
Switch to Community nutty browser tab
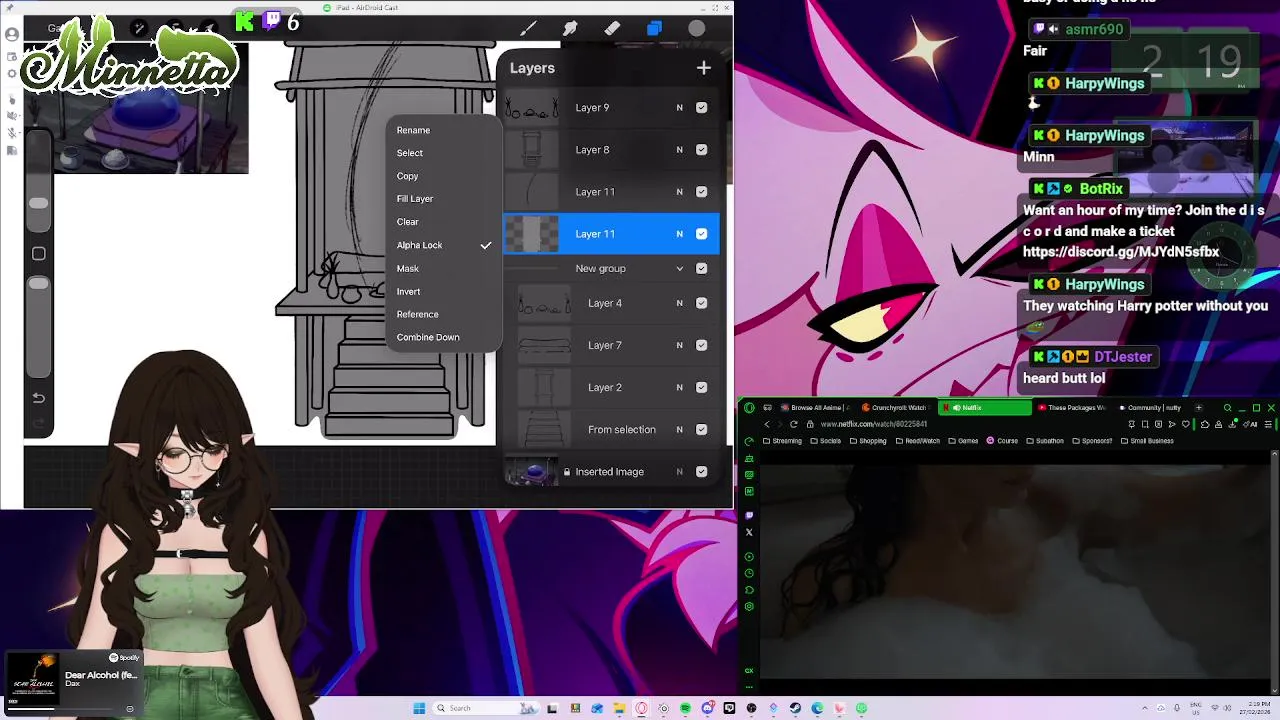click(x=1150, y=408)
